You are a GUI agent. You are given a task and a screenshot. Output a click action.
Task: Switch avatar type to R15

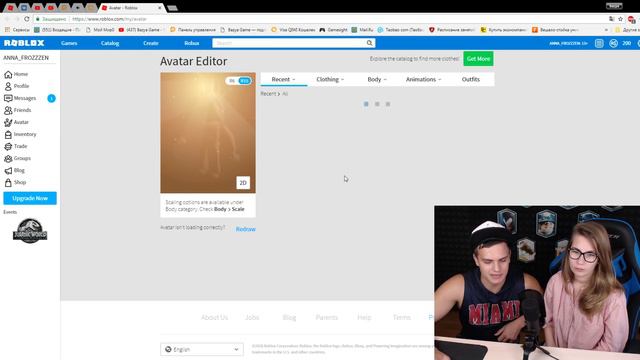point(244,81)
